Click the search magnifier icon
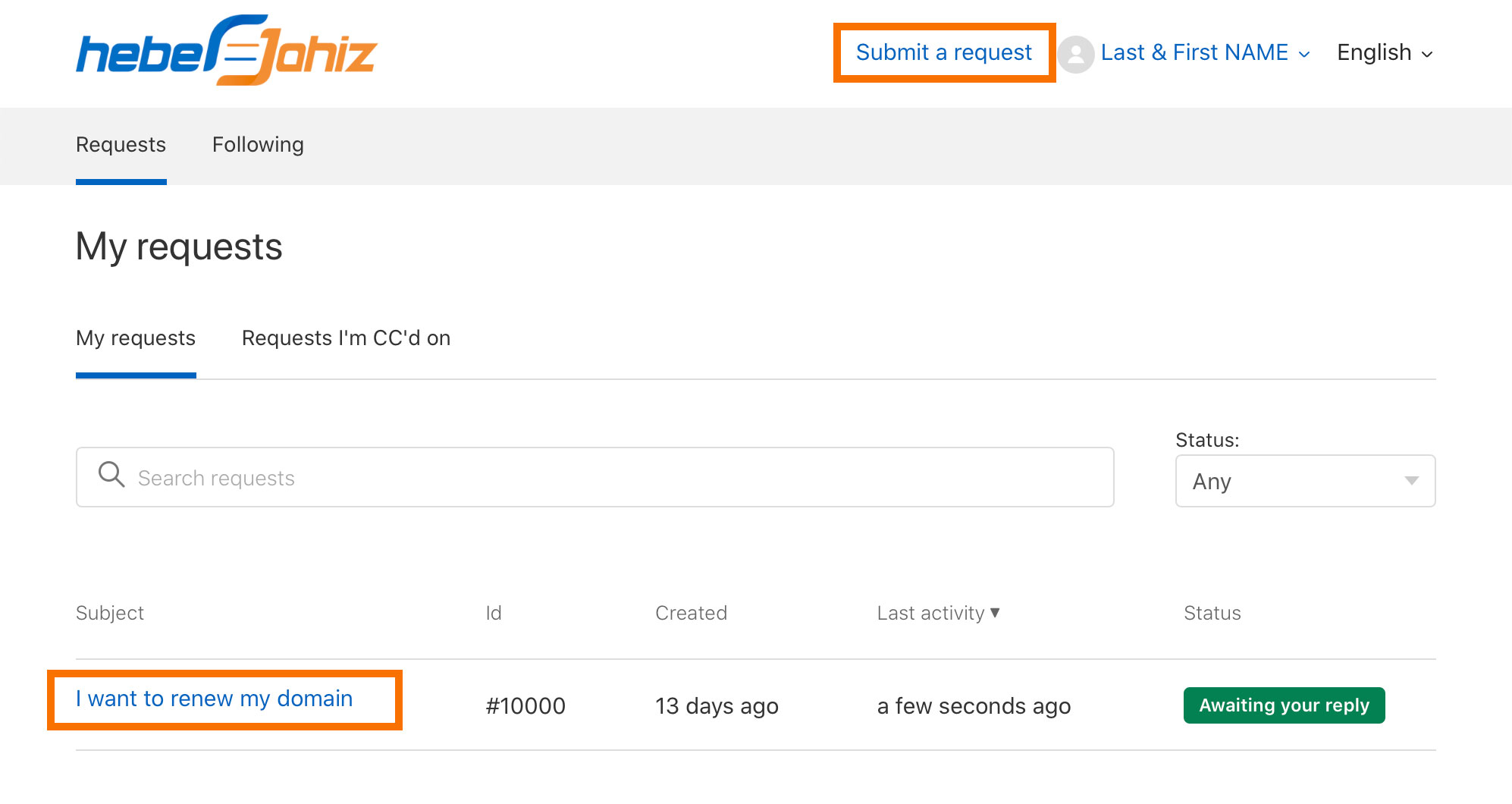1512x804 pixels. [111, 475]
